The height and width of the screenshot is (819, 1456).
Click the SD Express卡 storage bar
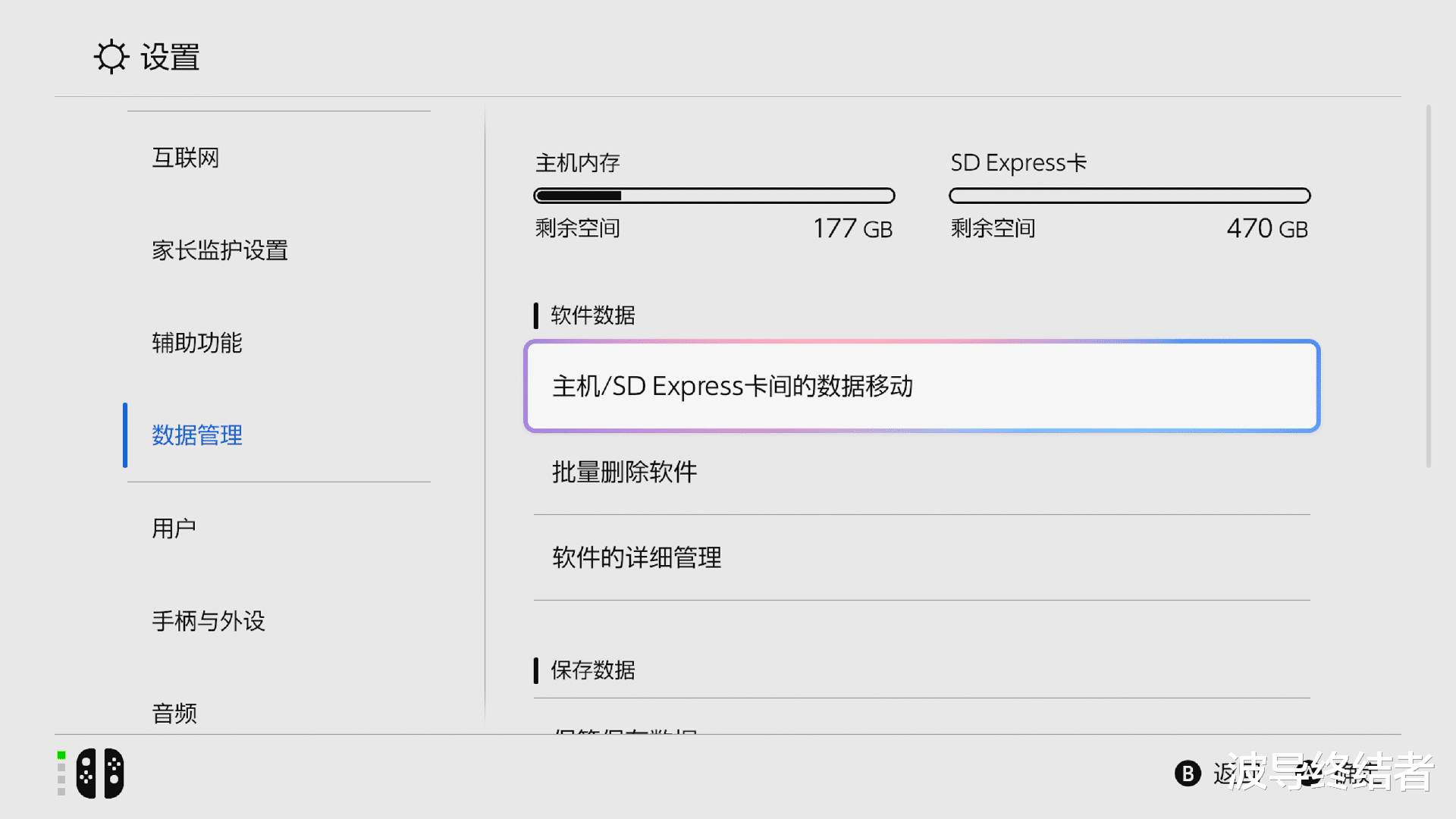click(x=1130, y=196)
